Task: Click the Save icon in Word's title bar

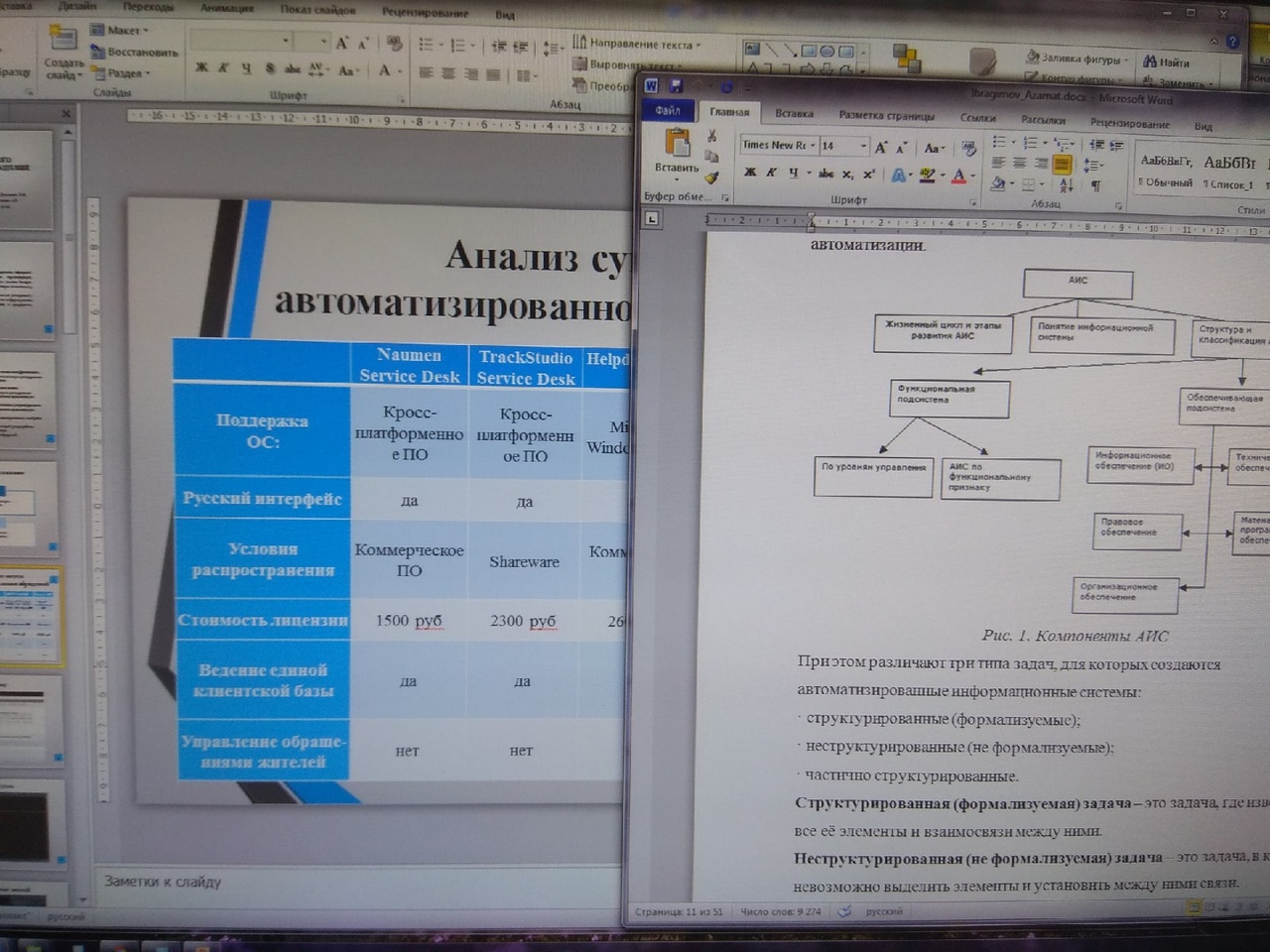Action: [676, 86]
